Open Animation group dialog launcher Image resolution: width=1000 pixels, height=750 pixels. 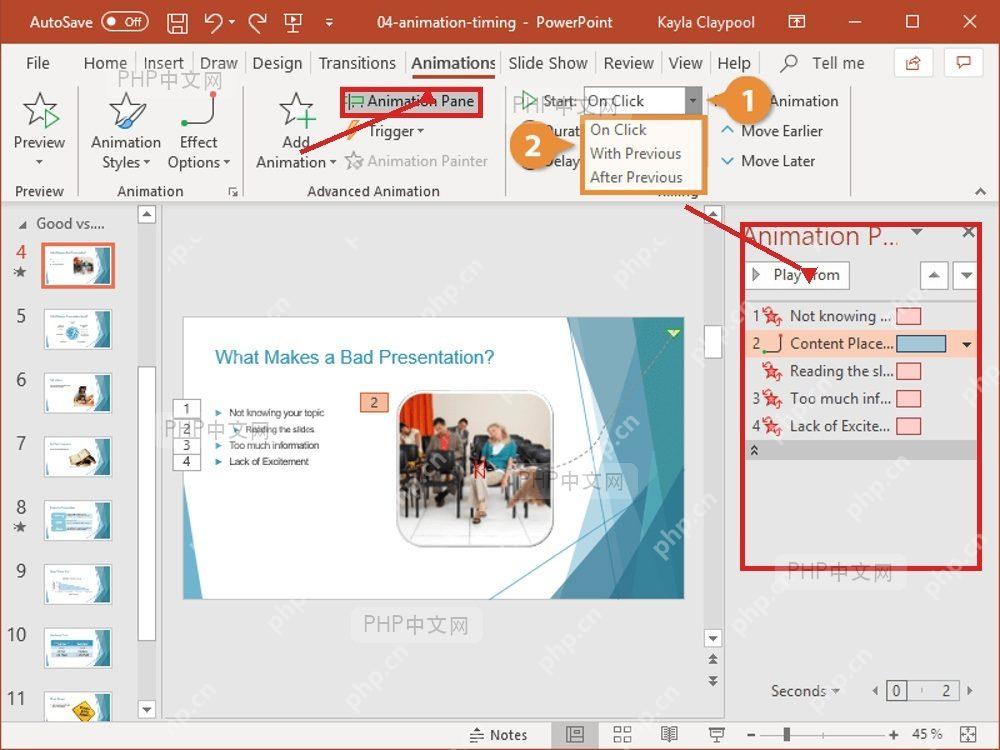(x=233, y=191)
